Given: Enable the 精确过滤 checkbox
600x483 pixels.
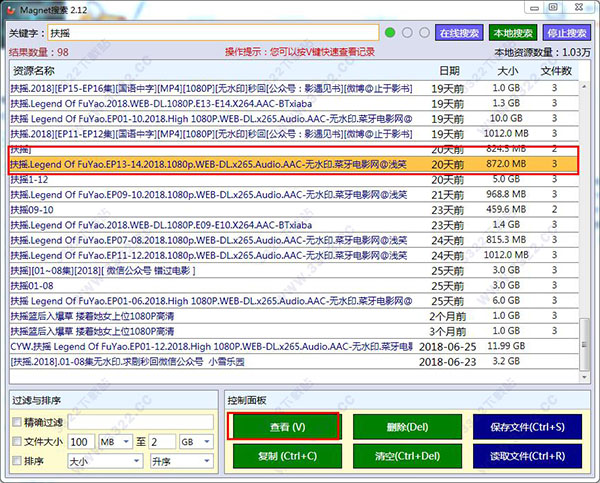Looking at the screenshot, I should pos(15,423).
